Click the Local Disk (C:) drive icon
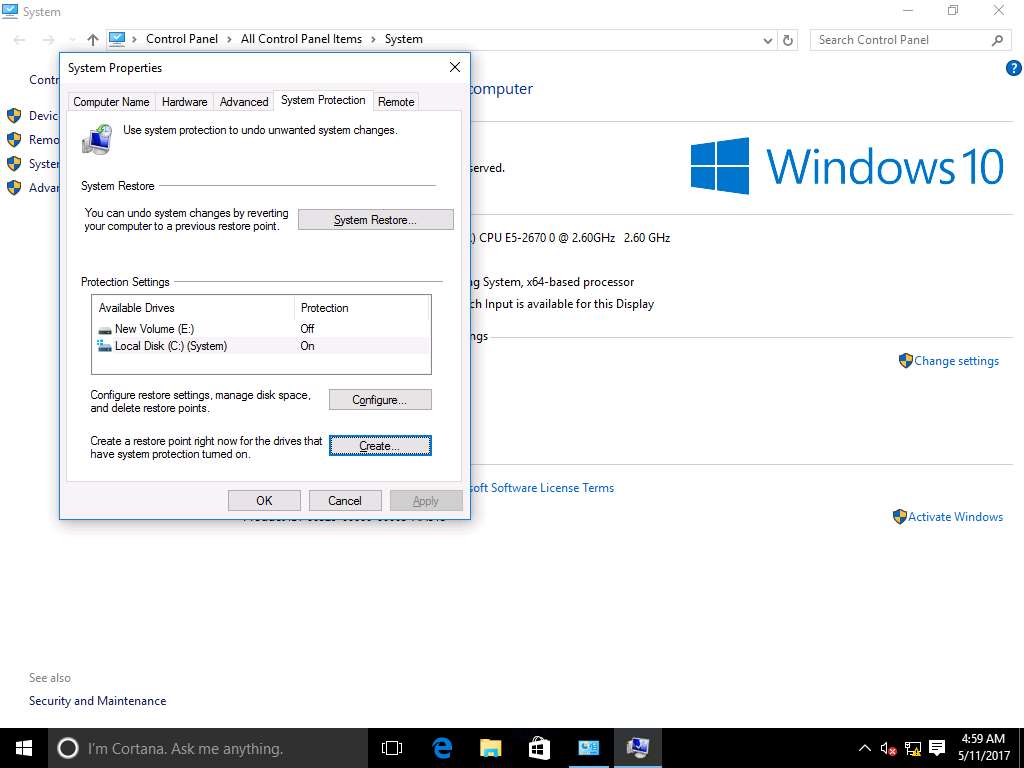The width and height of the screenshot is (1024, 768). [104, 345]
